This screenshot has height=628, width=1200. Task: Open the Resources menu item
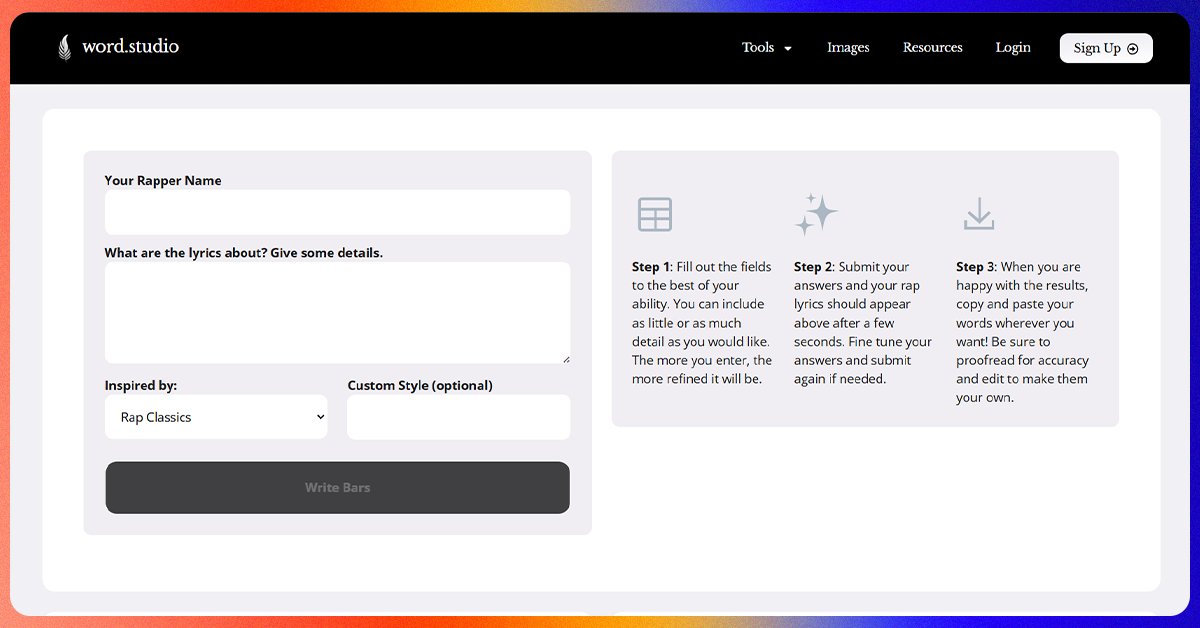click(933, 48)
